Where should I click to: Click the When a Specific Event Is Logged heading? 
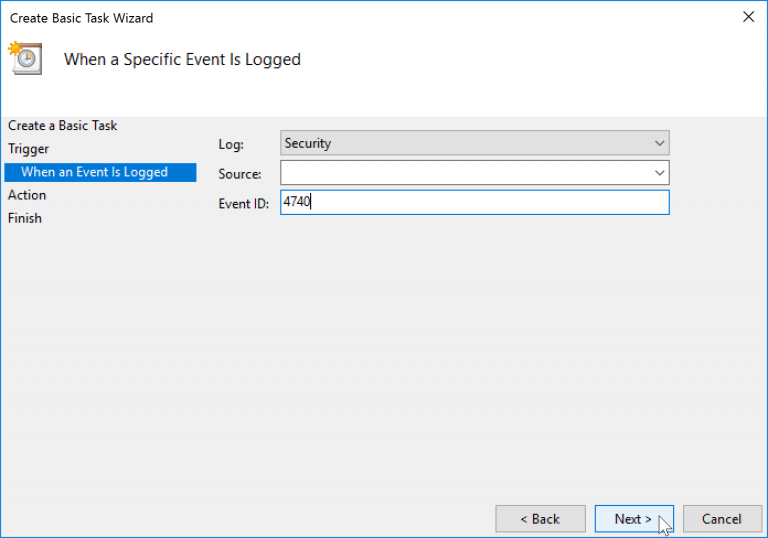(x=182, y=59)
